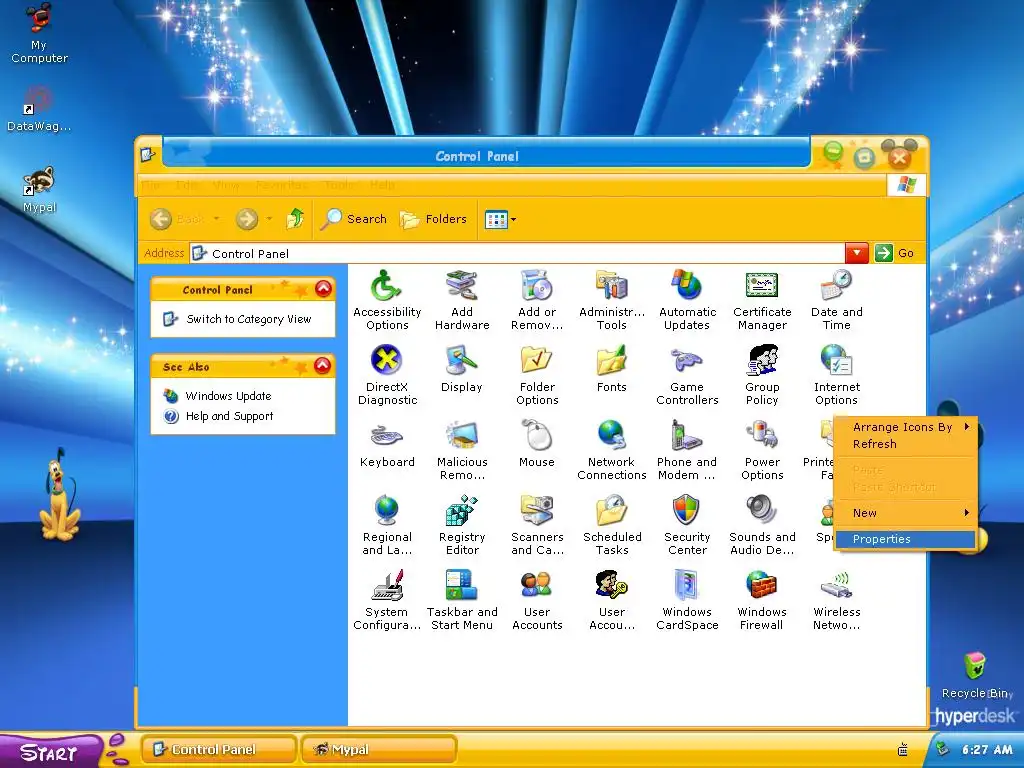Image resolution: width=1024 pixels, height=768 pixels.
Task: Open Malicious Software Removal icon
Action: pos(462,436)
